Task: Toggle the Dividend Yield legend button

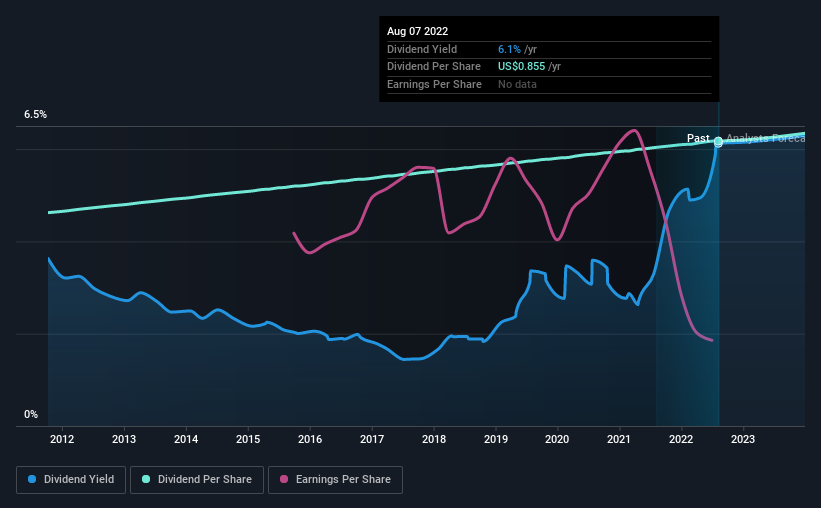Action: click(71, 480)
